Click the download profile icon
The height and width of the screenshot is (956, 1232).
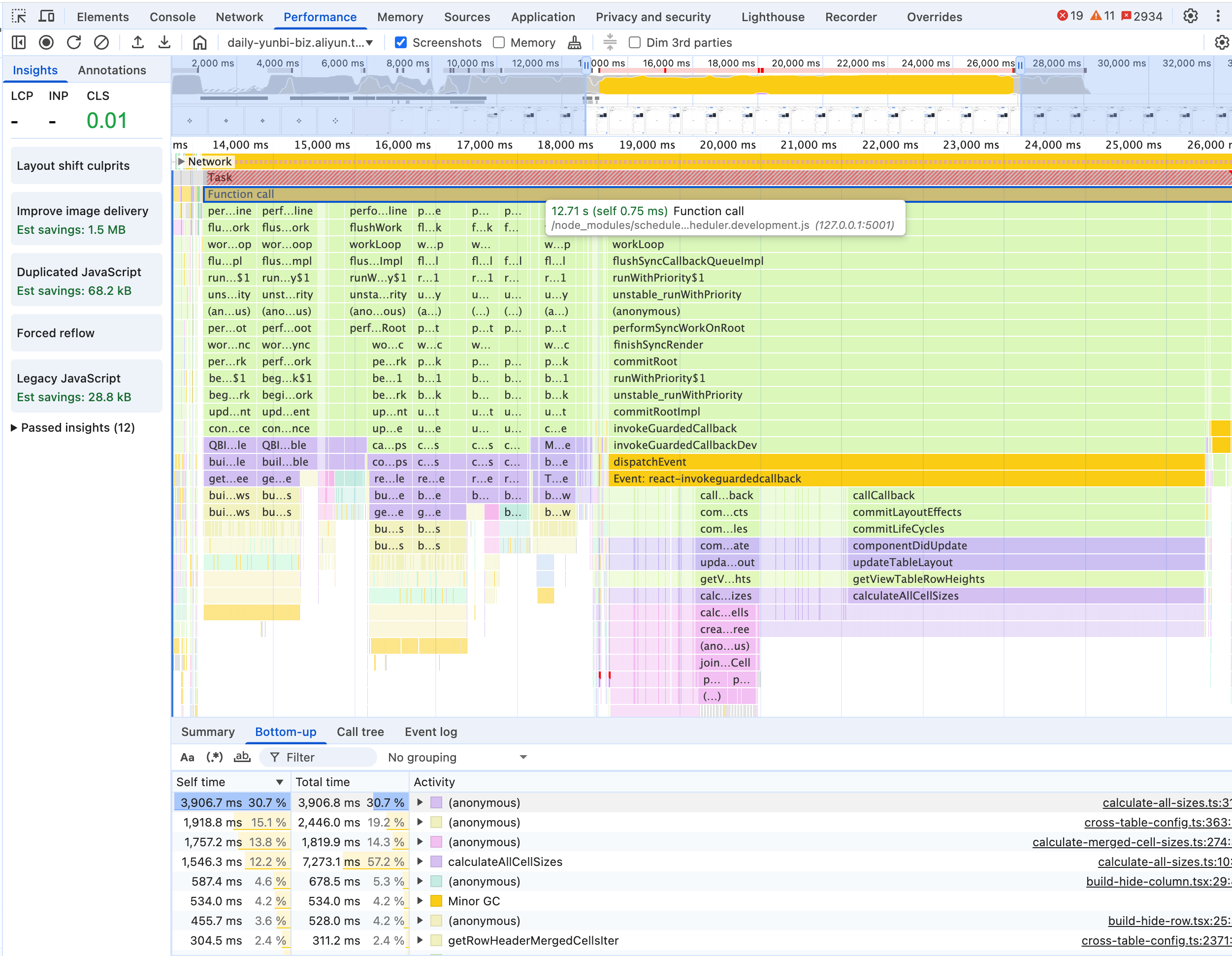(x=164, y=42)
